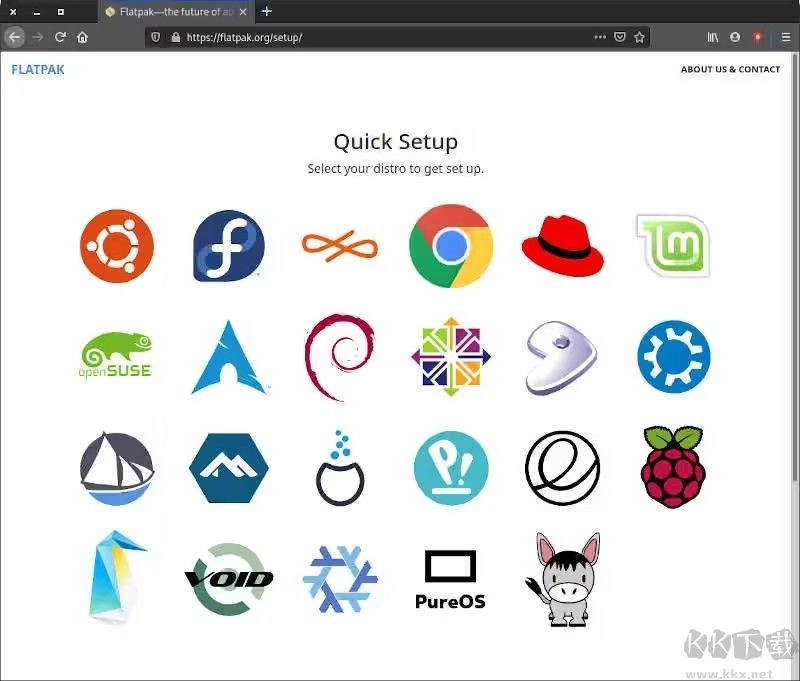This screenshot has height=681, width=800.
Task: Reload the current page
Action: (x=60, y=37)
